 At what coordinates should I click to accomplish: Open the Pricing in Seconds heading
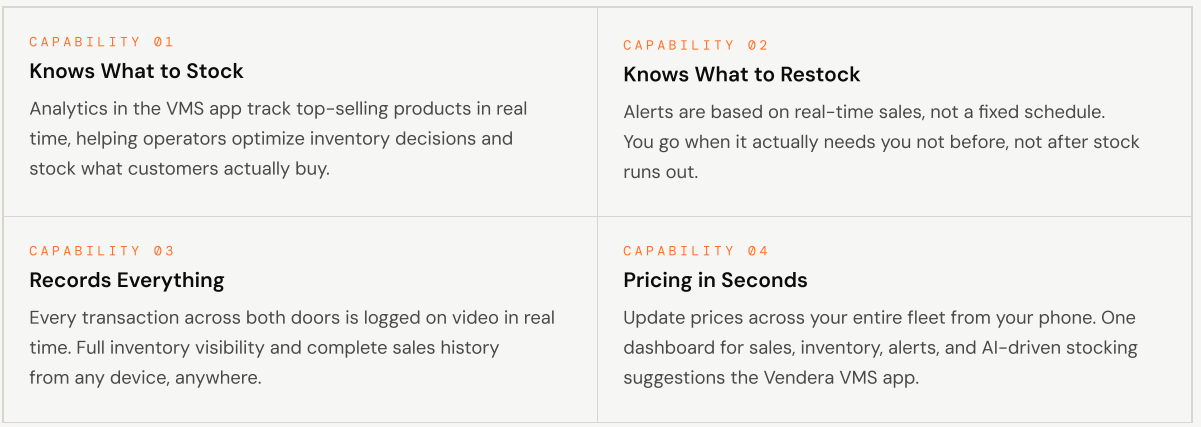715,280
